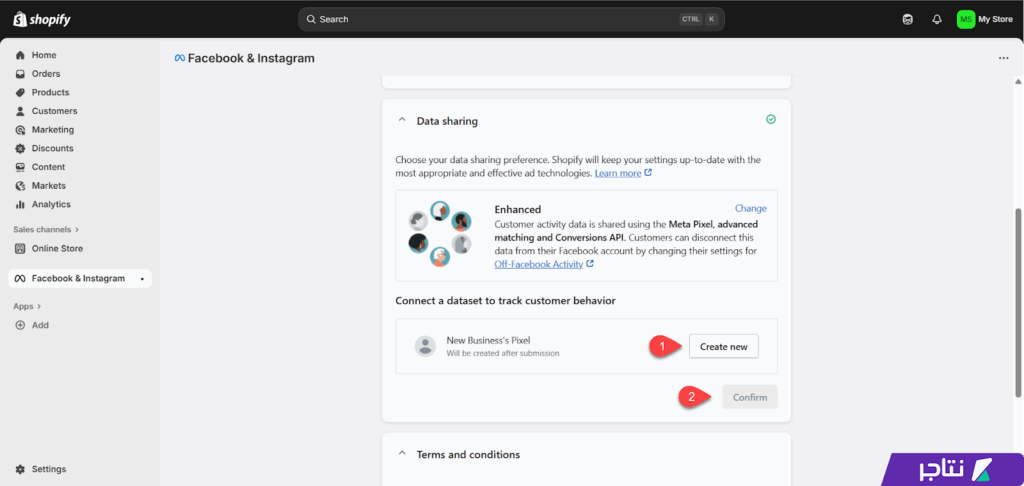Image resolution: width=1024 pixels, height=486 pixels.
Task: Click the Create new button
Action: coord(723,346)
